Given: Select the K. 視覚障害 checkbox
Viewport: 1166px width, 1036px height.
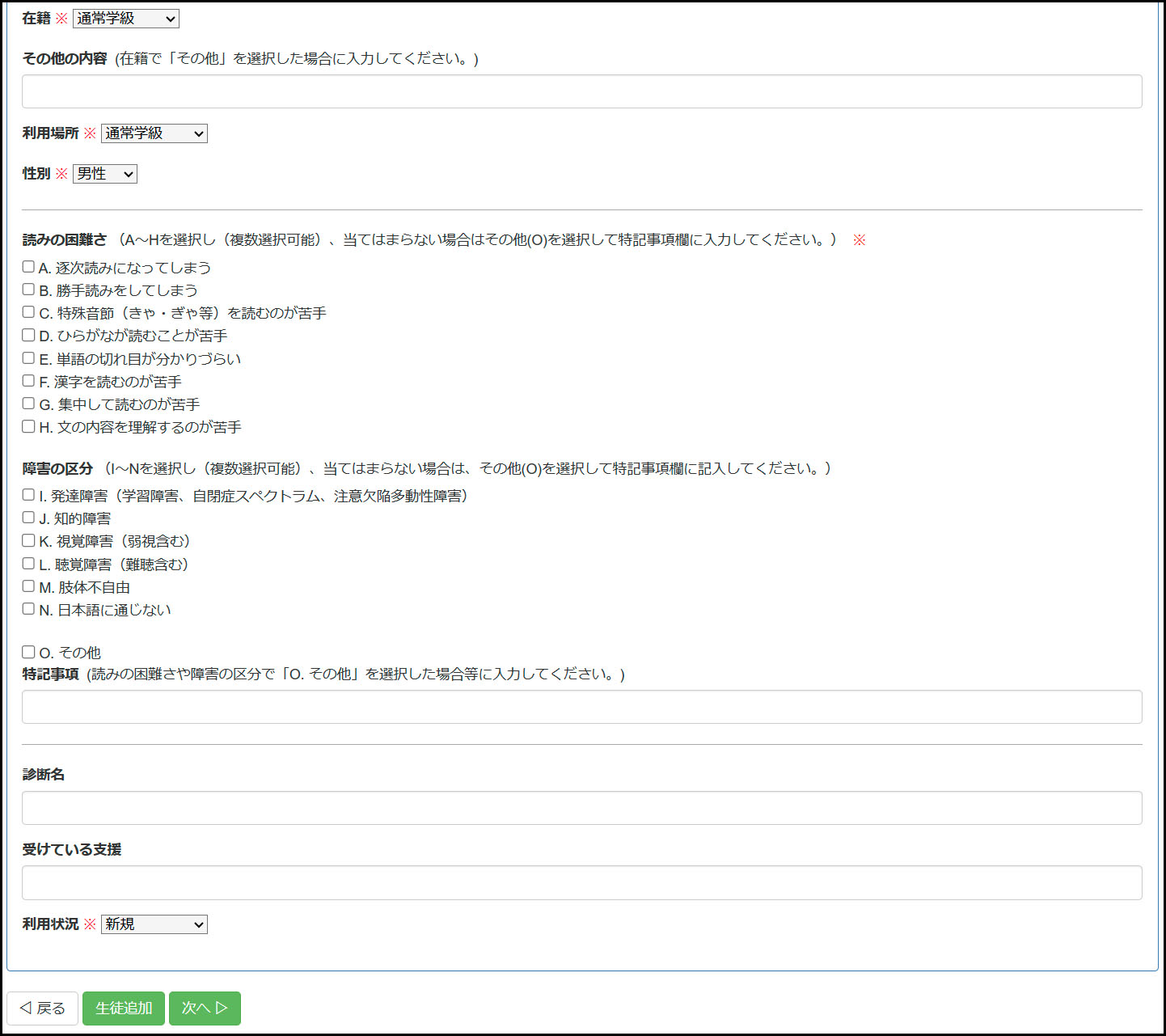Looking at the screenshot, I should (28, 540).
